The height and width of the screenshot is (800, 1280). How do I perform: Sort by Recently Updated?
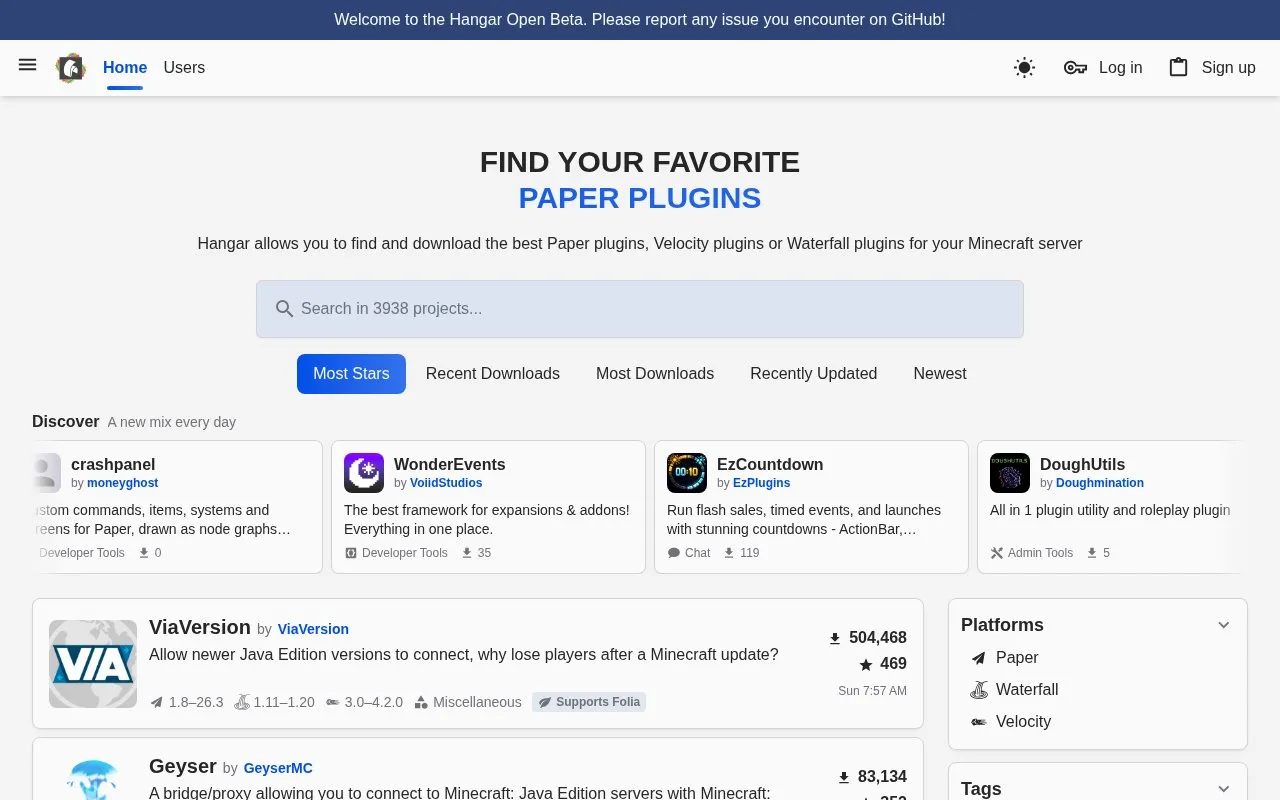(814, 374)
